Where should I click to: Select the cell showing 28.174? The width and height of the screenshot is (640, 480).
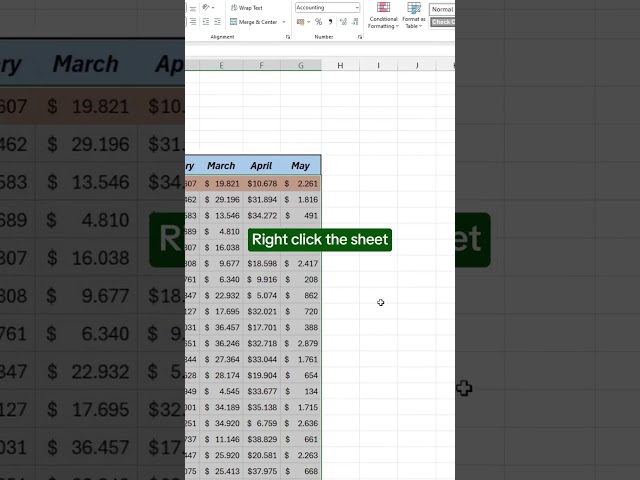(221, 375)
